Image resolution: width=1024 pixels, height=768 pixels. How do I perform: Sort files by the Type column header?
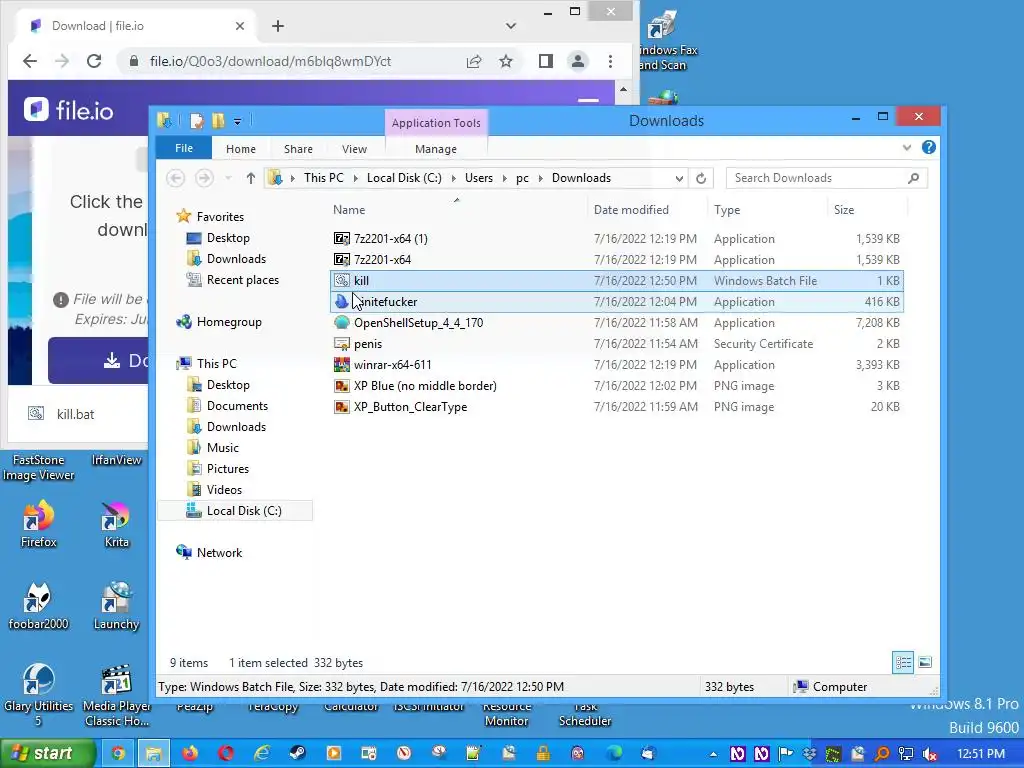pyautogui.click(x=727, y=210)
